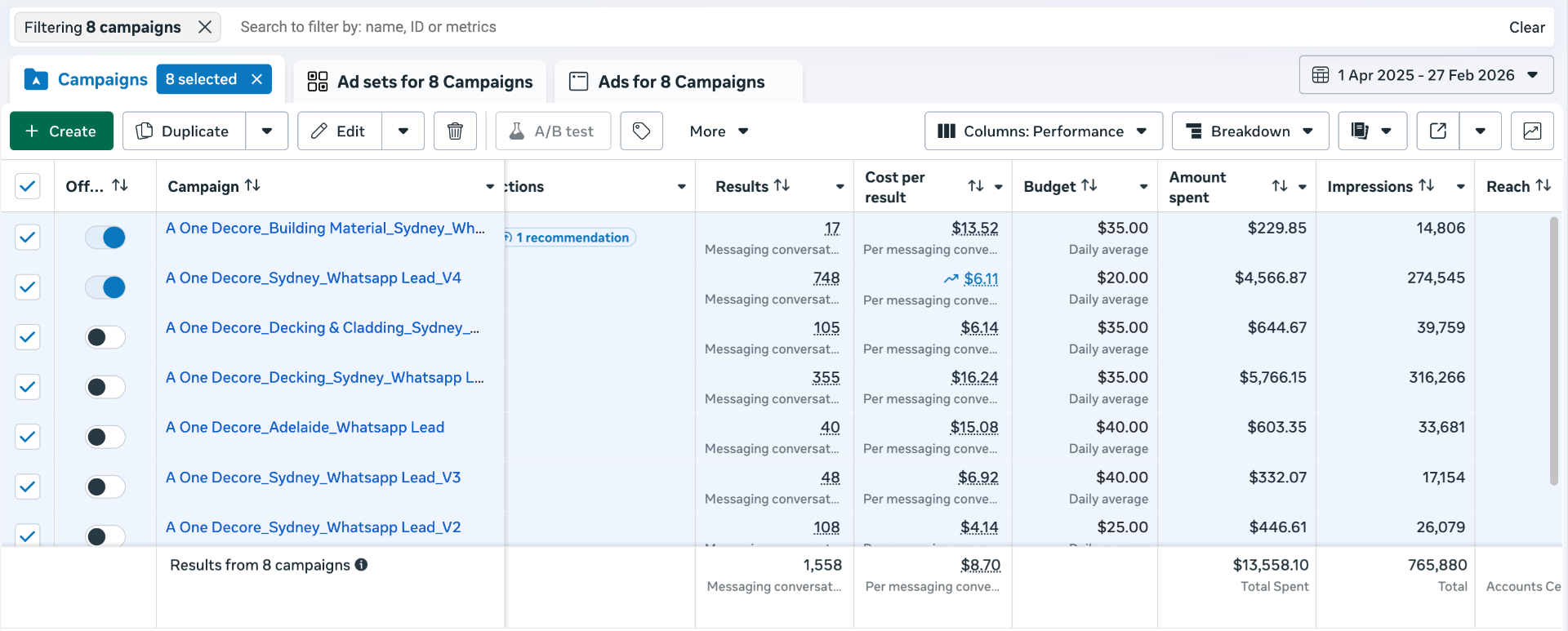The width and height of the screenshot is (1568, 631).
Task: Click the search filter input field
Action: tap(866, 27)
